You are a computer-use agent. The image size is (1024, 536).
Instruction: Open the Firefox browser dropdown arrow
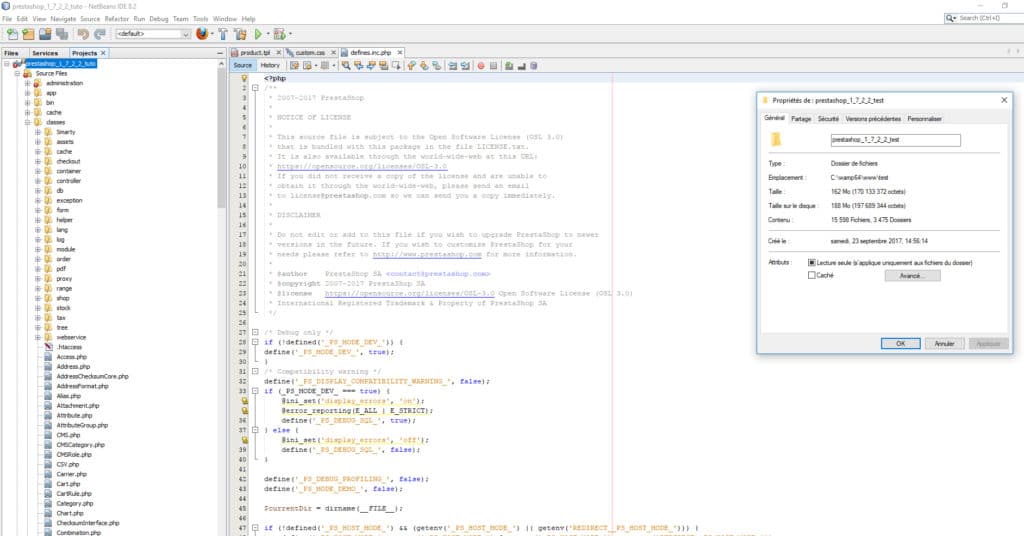(x=213, y=34)
